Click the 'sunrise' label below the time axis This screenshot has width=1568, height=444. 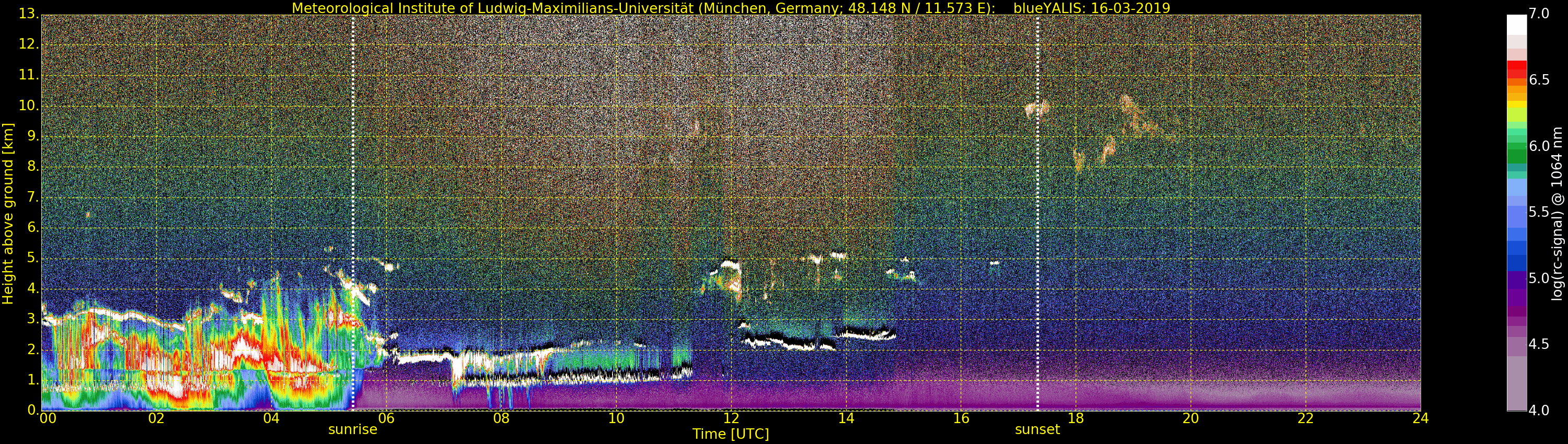352,429
